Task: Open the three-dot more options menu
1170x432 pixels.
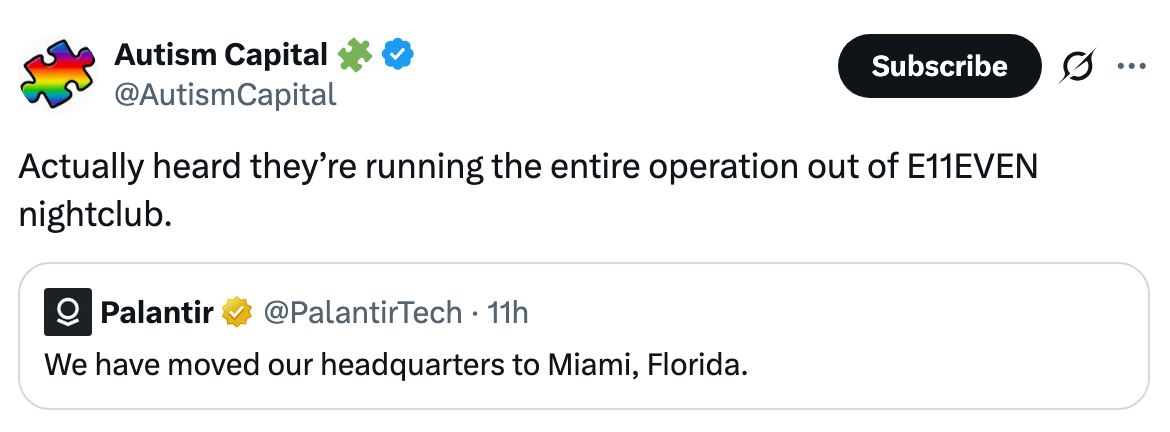Action: coord(1131,66)
